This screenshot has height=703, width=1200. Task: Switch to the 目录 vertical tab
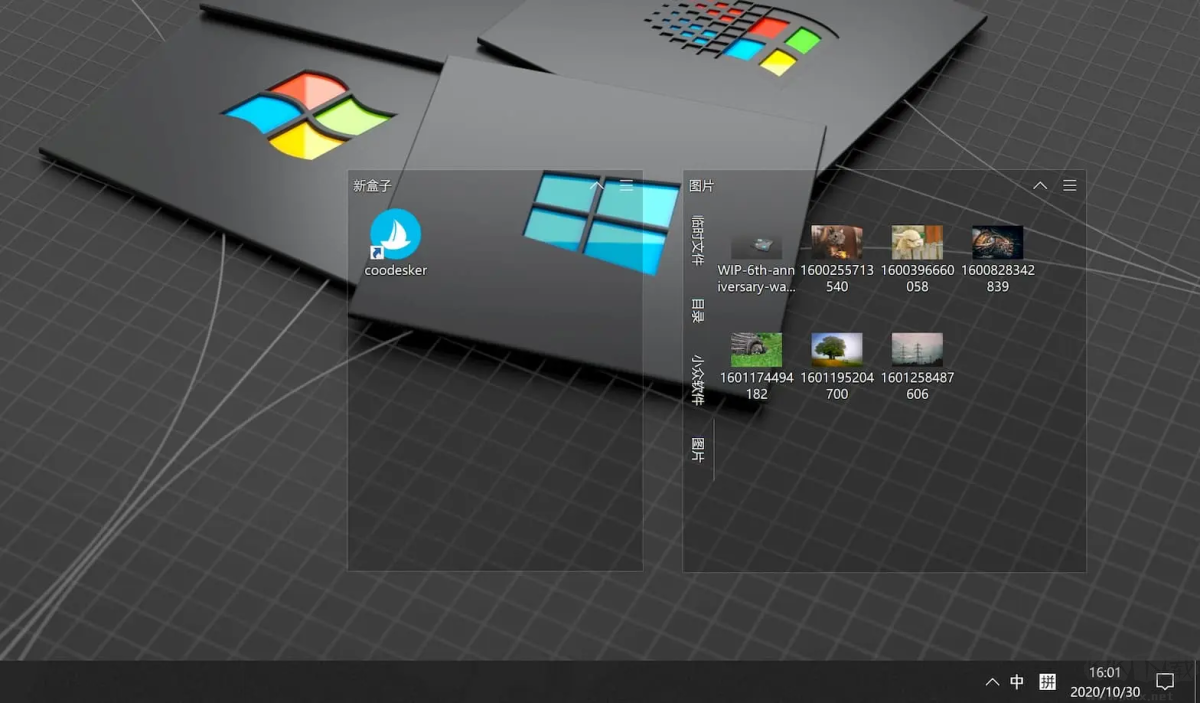(698, 310)
